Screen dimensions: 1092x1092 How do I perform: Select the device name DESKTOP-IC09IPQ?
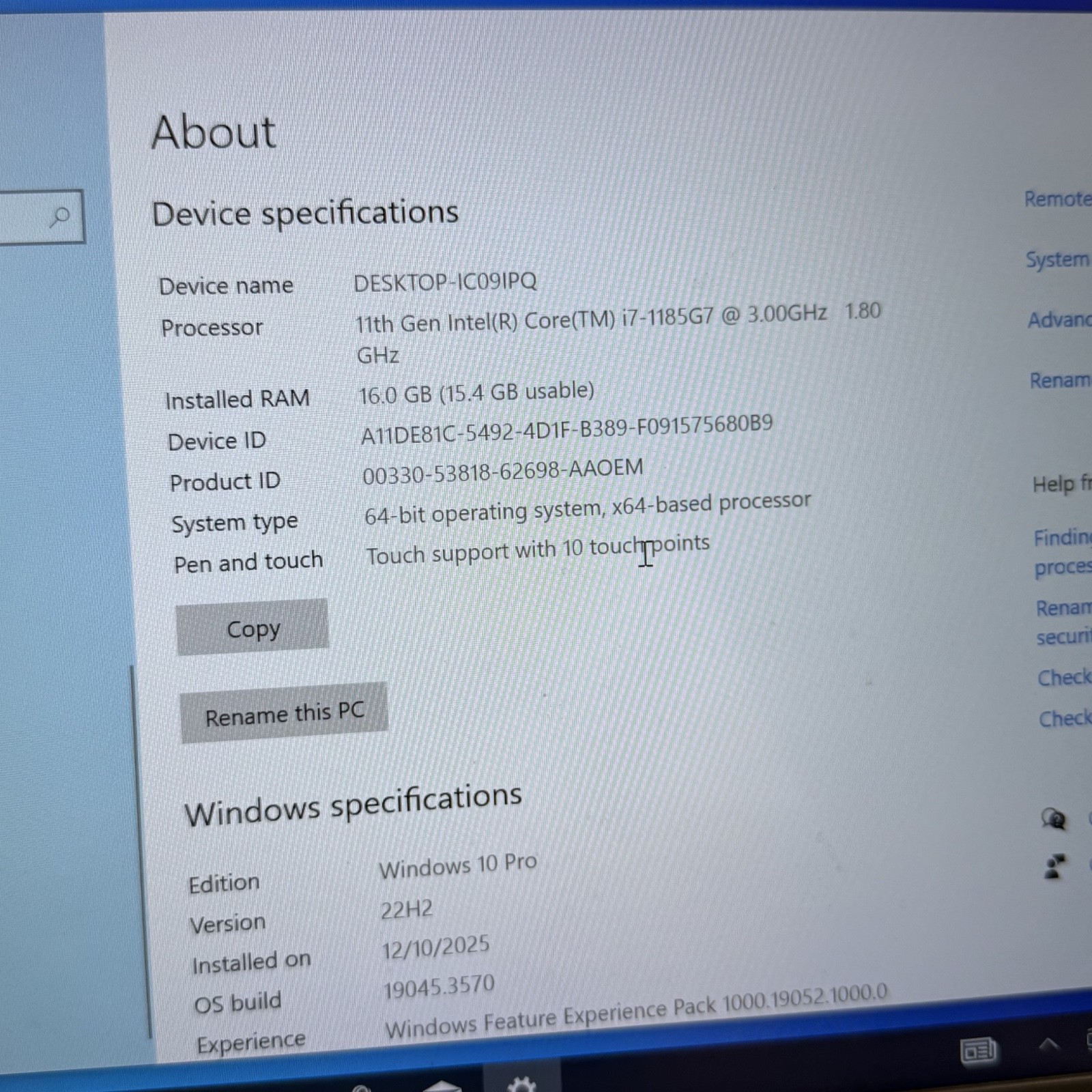(445, 282)
